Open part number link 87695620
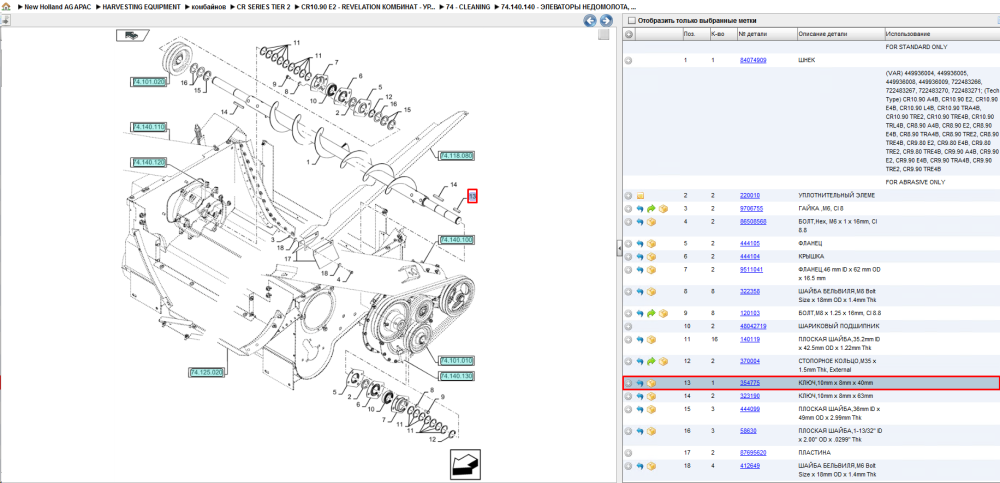The width and height of the screenshot is (1000, 483). click(753, 453)
